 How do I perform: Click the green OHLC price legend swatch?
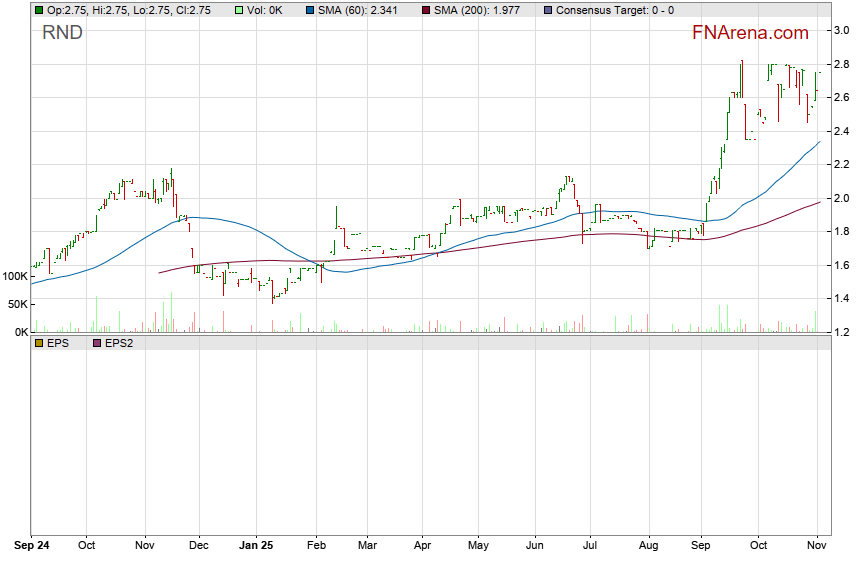(38, 10)
